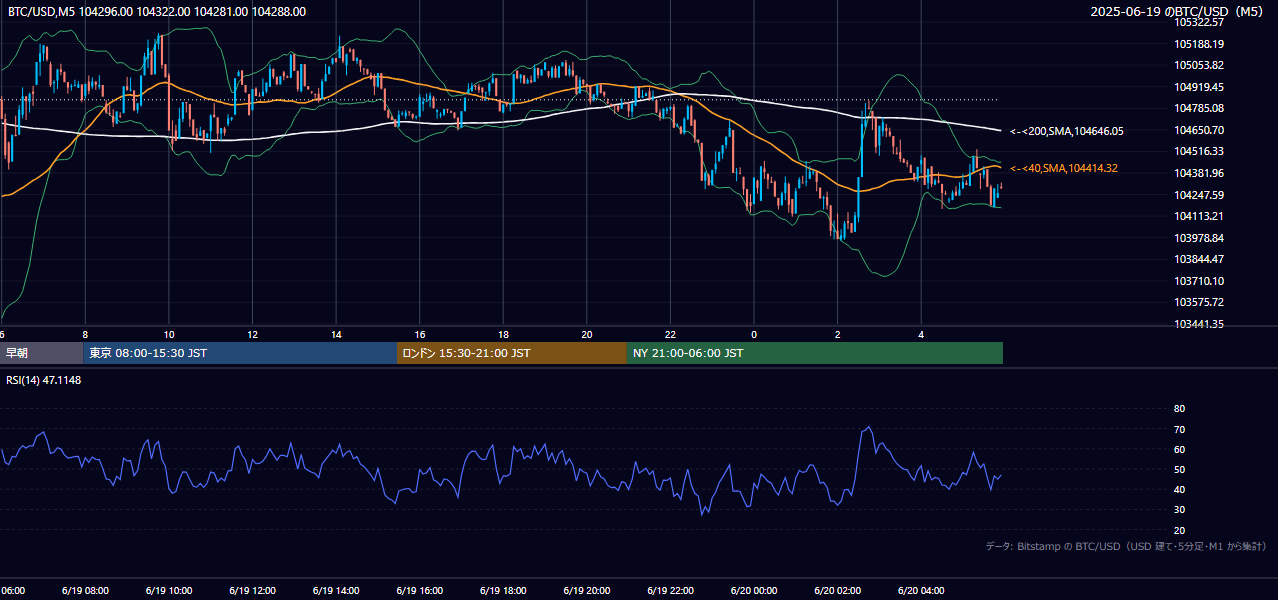Click hour tick 22 under price chart

(x=670, y=334)
